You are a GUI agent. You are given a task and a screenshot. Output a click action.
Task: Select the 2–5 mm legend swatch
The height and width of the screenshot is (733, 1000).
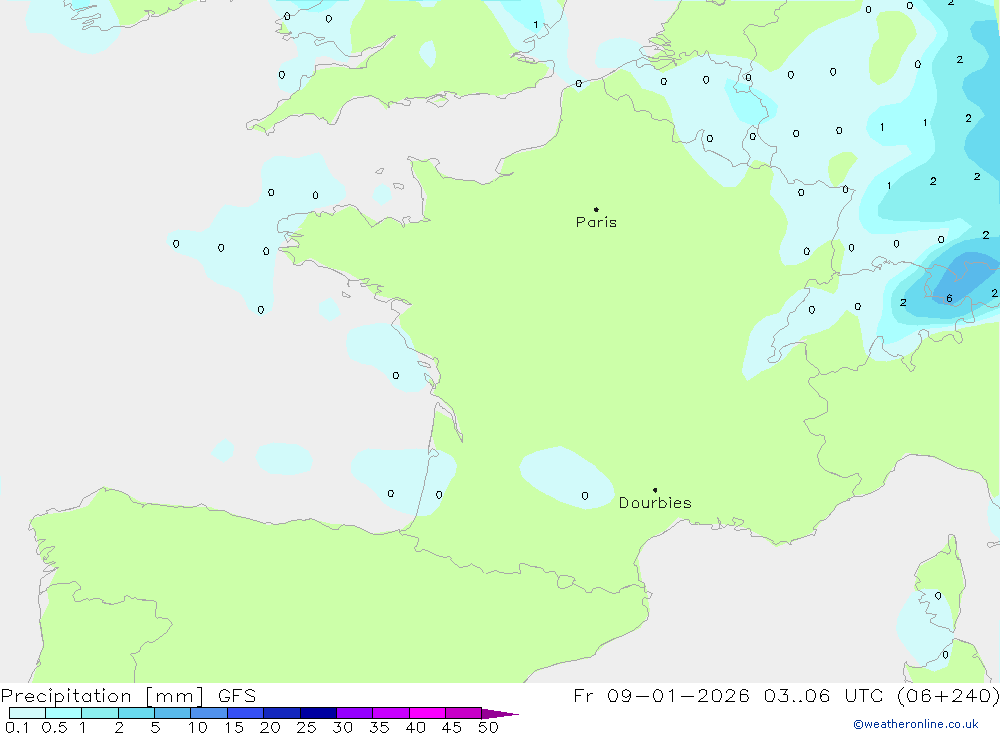click(x=136, y=713)
